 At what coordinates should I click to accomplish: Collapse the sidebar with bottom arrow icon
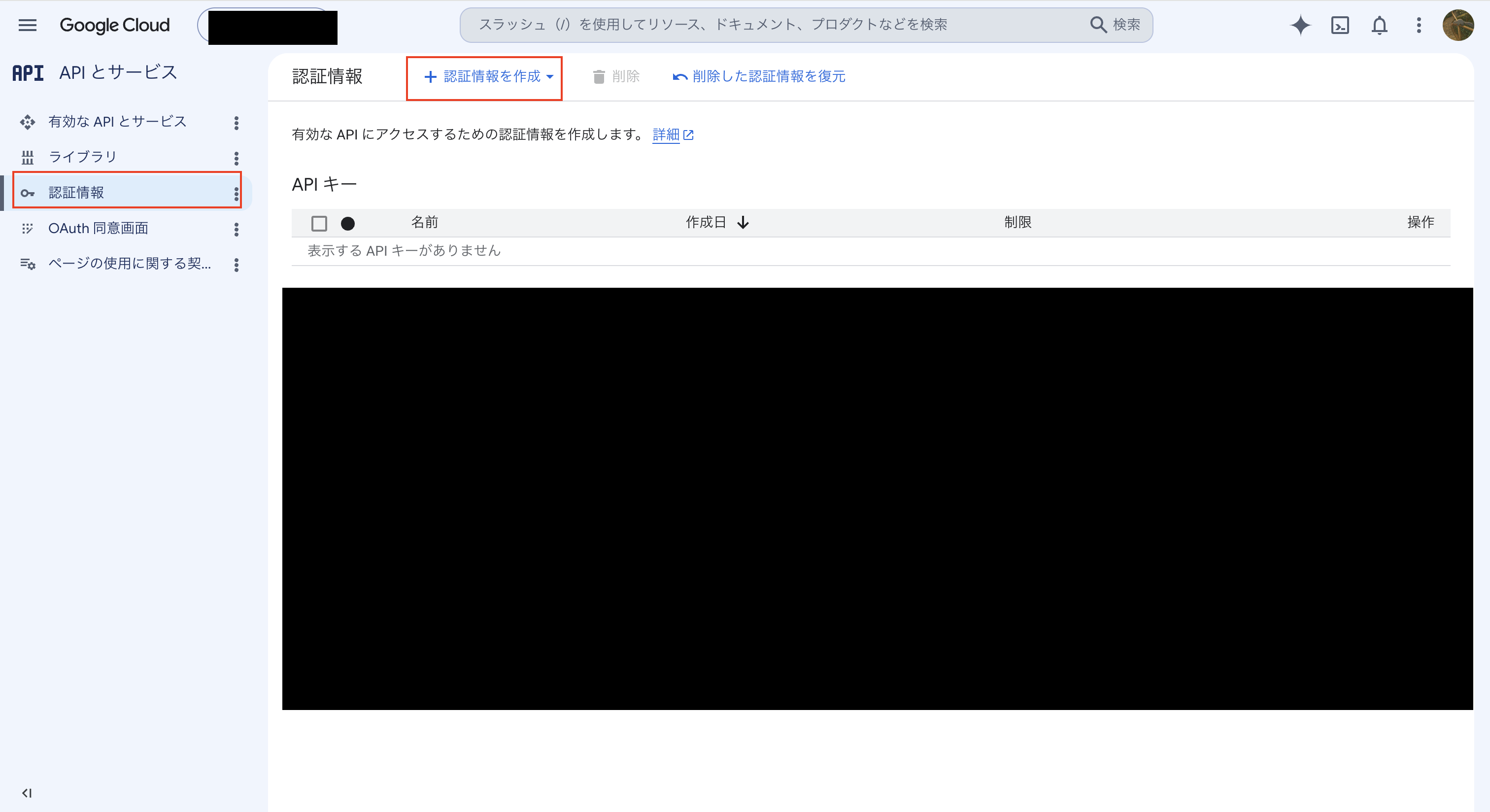[27, 793]
